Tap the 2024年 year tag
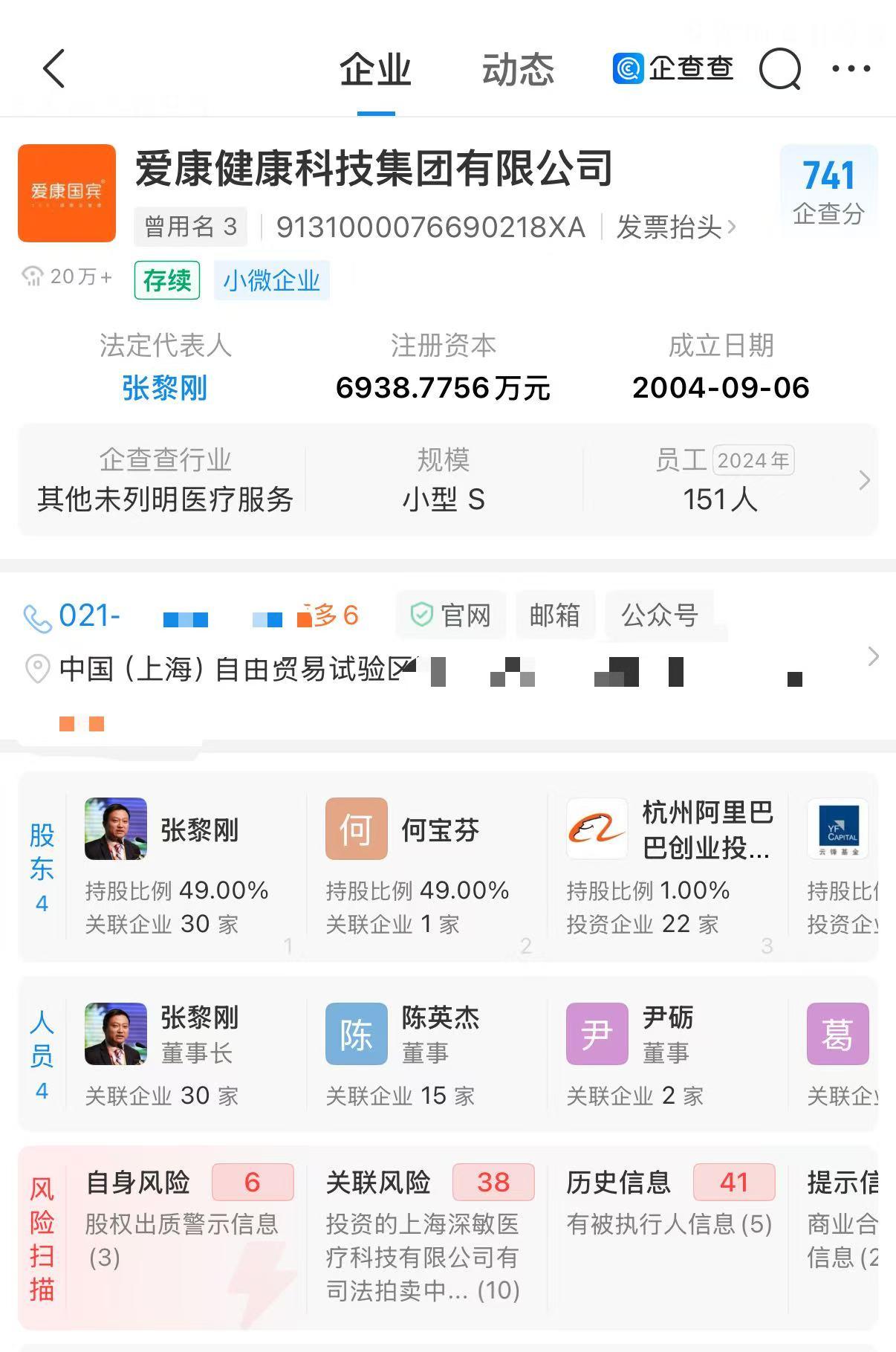Image resolution: width=896 pixels, height=1352 pixels. [753, 460]
